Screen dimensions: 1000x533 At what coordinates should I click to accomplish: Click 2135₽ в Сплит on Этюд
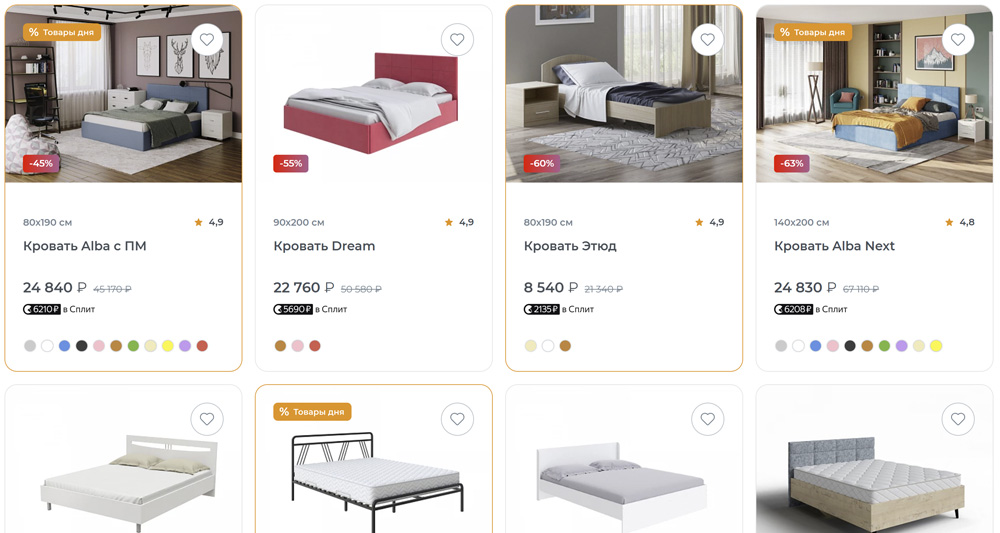point(559,309)
